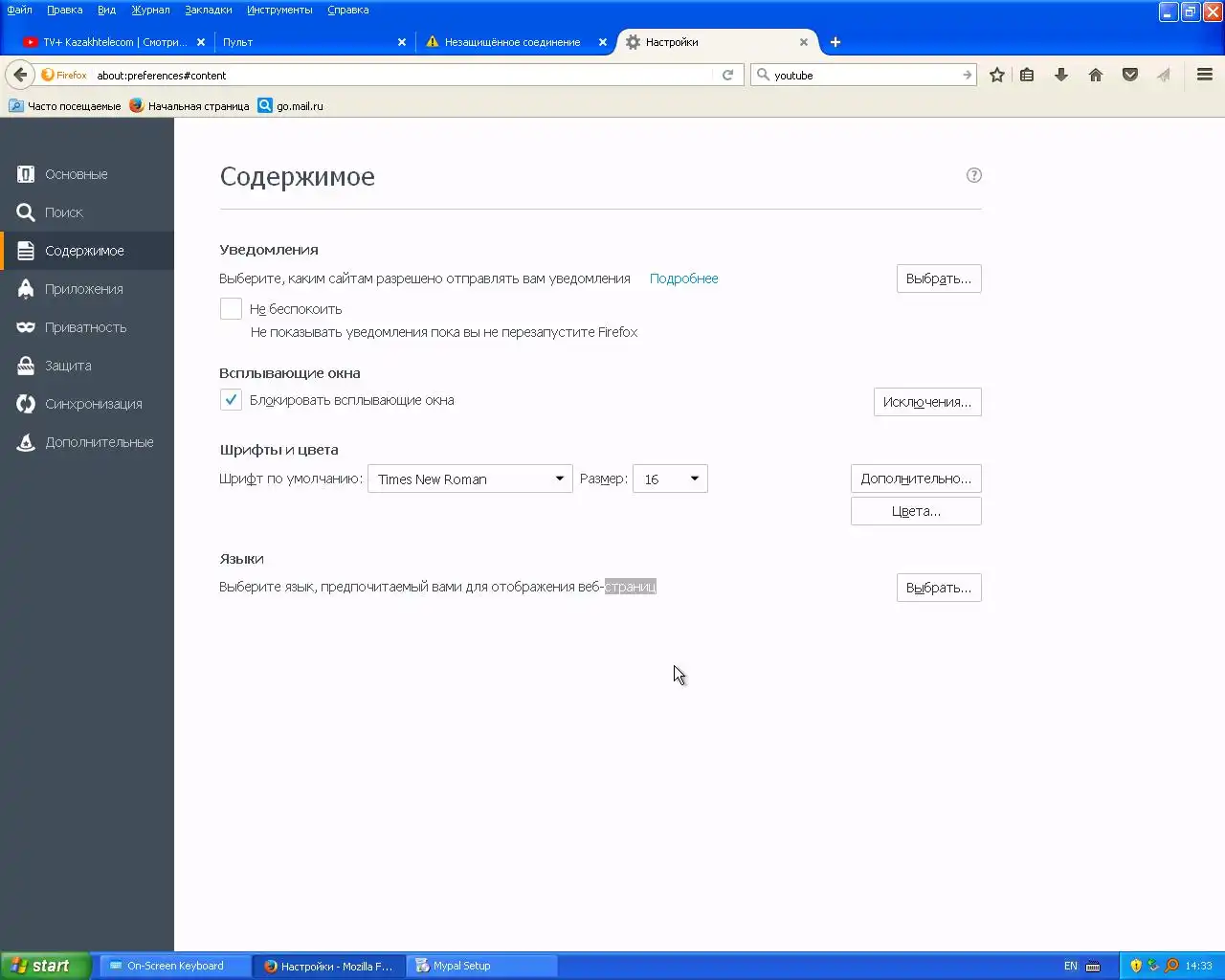Open Поиск settings category
1225x980 pixels.
click(x=87, y=212)
